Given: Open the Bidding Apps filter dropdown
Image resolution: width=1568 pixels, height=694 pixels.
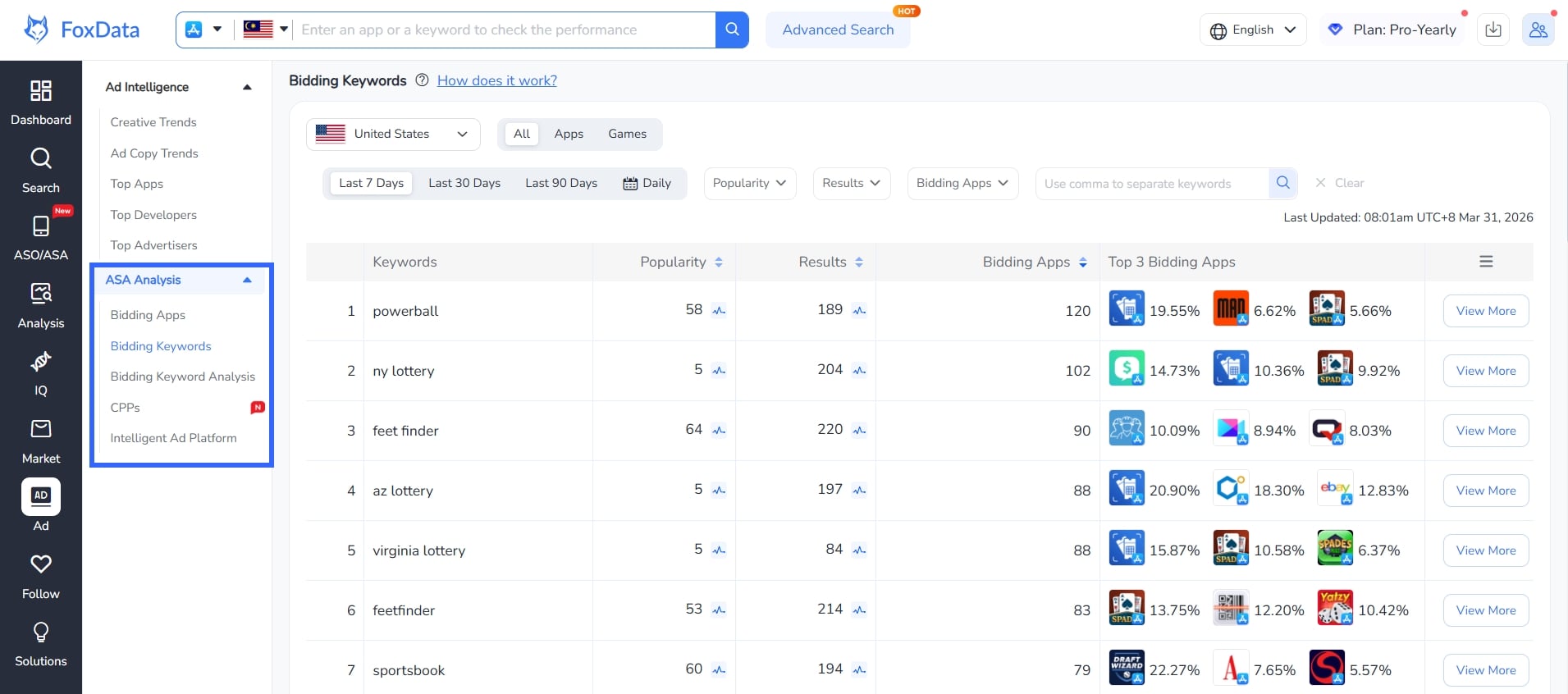Looking at the screenshot, I should [x=962, y=183].
